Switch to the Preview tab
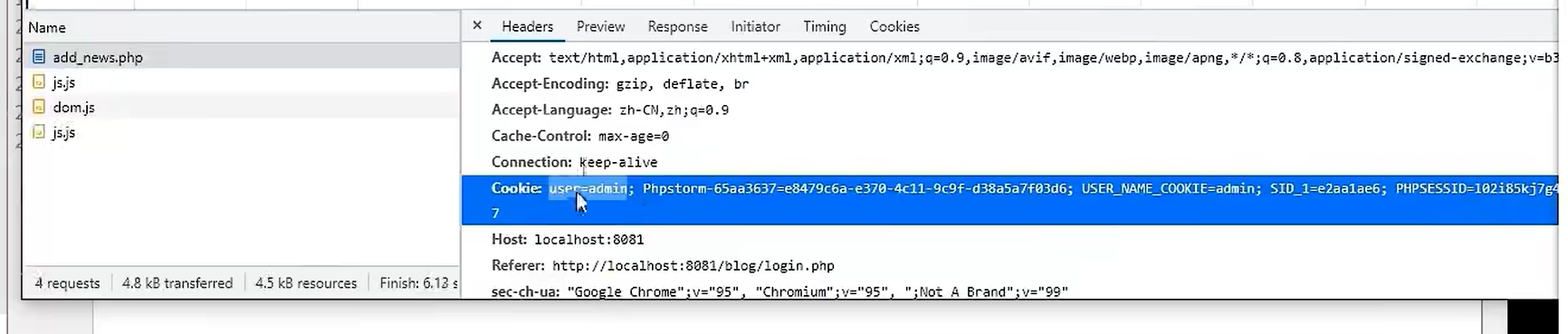 coord(600,27)
